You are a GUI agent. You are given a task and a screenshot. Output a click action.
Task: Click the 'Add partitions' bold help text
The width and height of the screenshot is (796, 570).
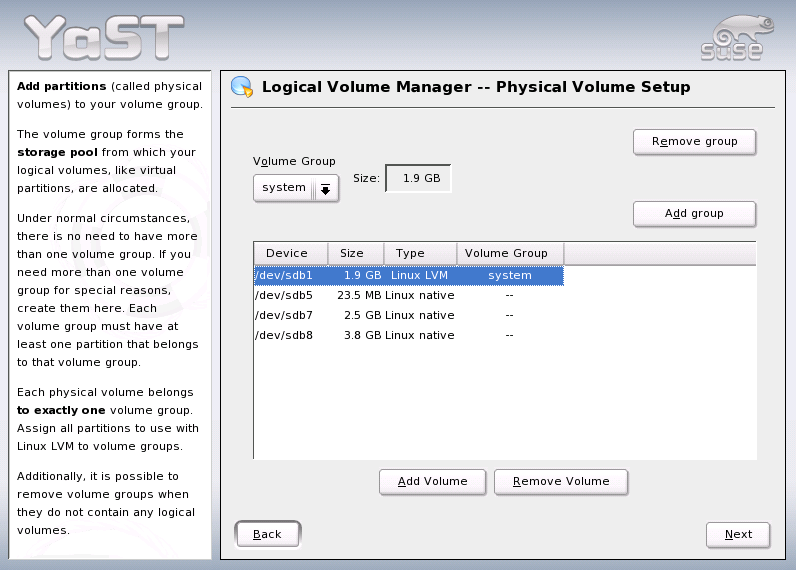tap(61, 86)
